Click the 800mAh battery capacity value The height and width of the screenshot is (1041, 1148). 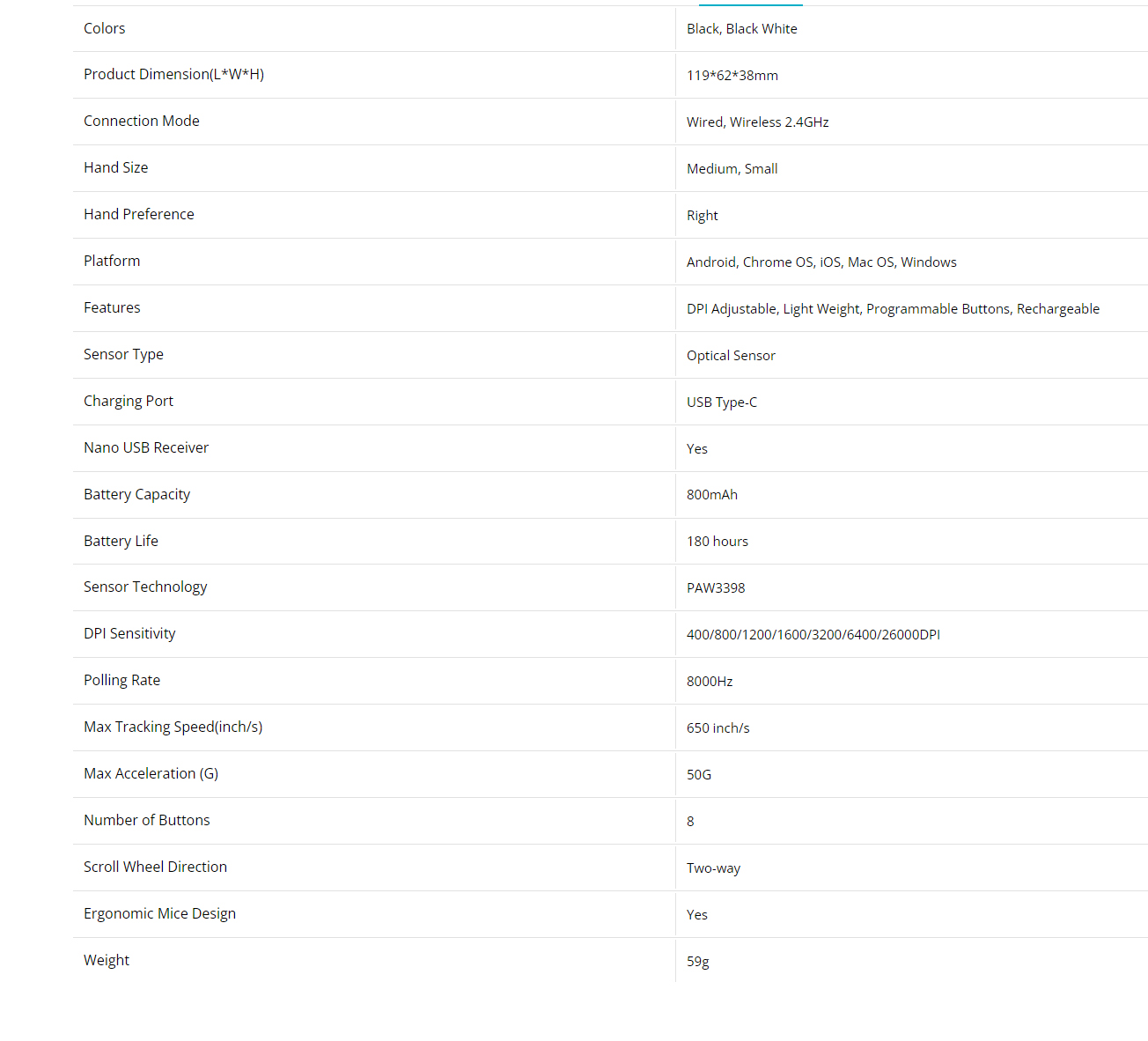711,495
